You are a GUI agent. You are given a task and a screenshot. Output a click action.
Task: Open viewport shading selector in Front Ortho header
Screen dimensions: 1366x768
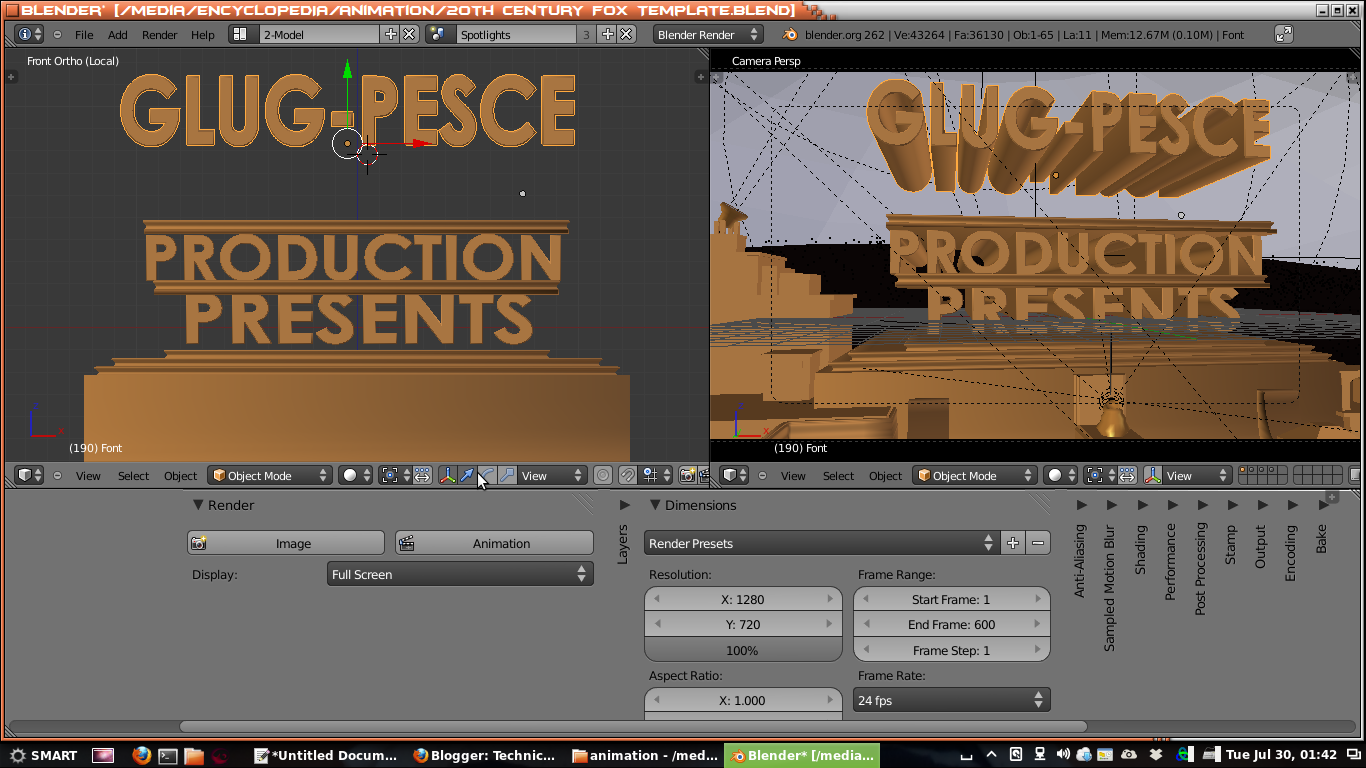[x=355, y=476]
